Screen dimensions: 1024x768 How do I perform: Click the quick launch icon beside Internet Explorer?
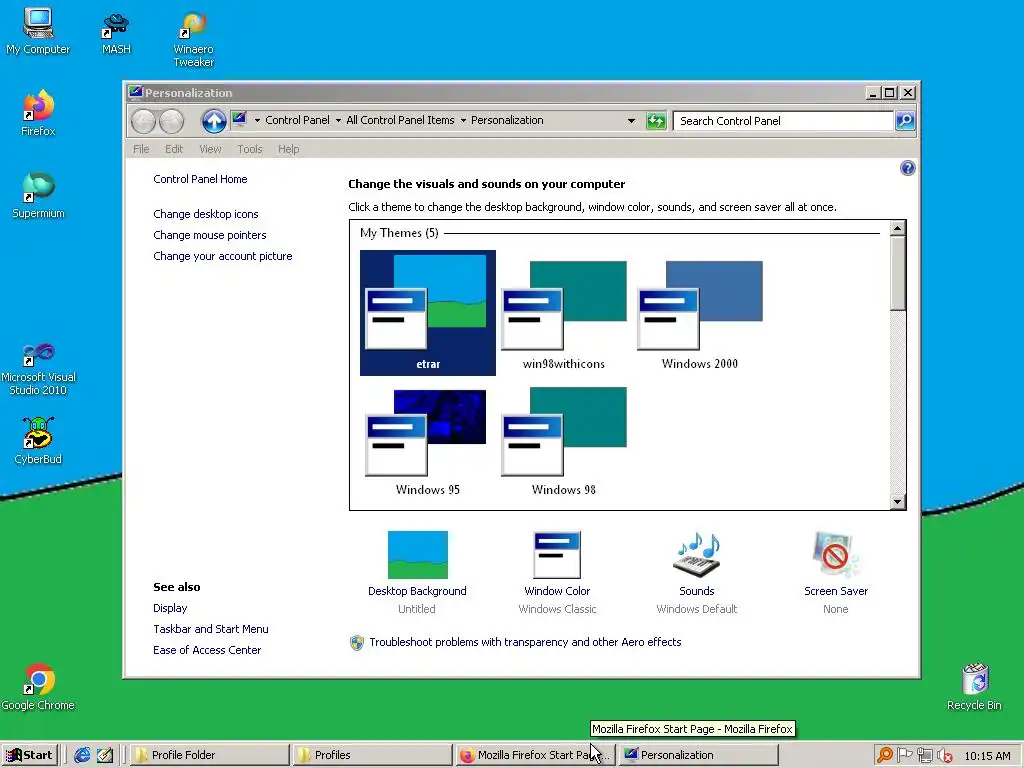click(x=104, y=755)
